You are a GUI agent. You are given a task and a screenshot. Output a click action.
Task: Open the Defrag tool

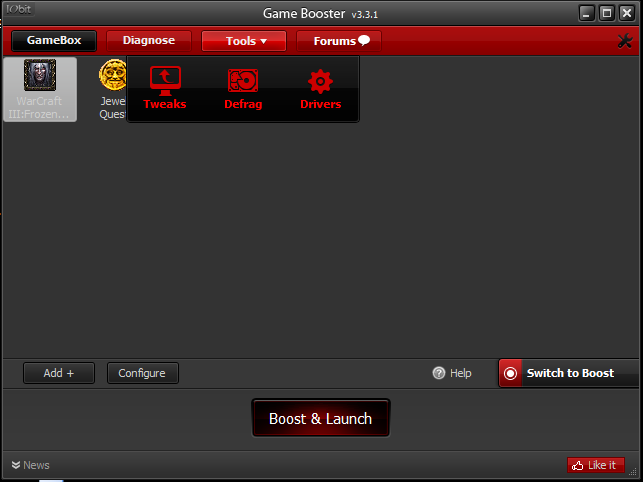243,89
